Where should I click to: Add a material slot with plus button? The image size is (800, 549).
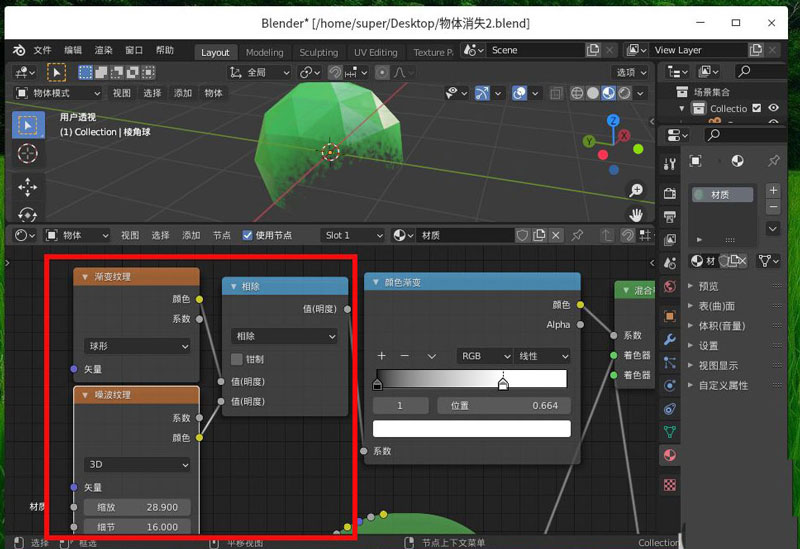pos(772,190)
